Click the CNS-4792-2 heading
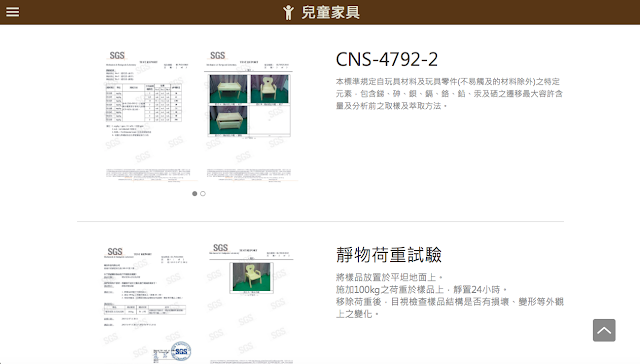640x364 pixels. point(387,60)
